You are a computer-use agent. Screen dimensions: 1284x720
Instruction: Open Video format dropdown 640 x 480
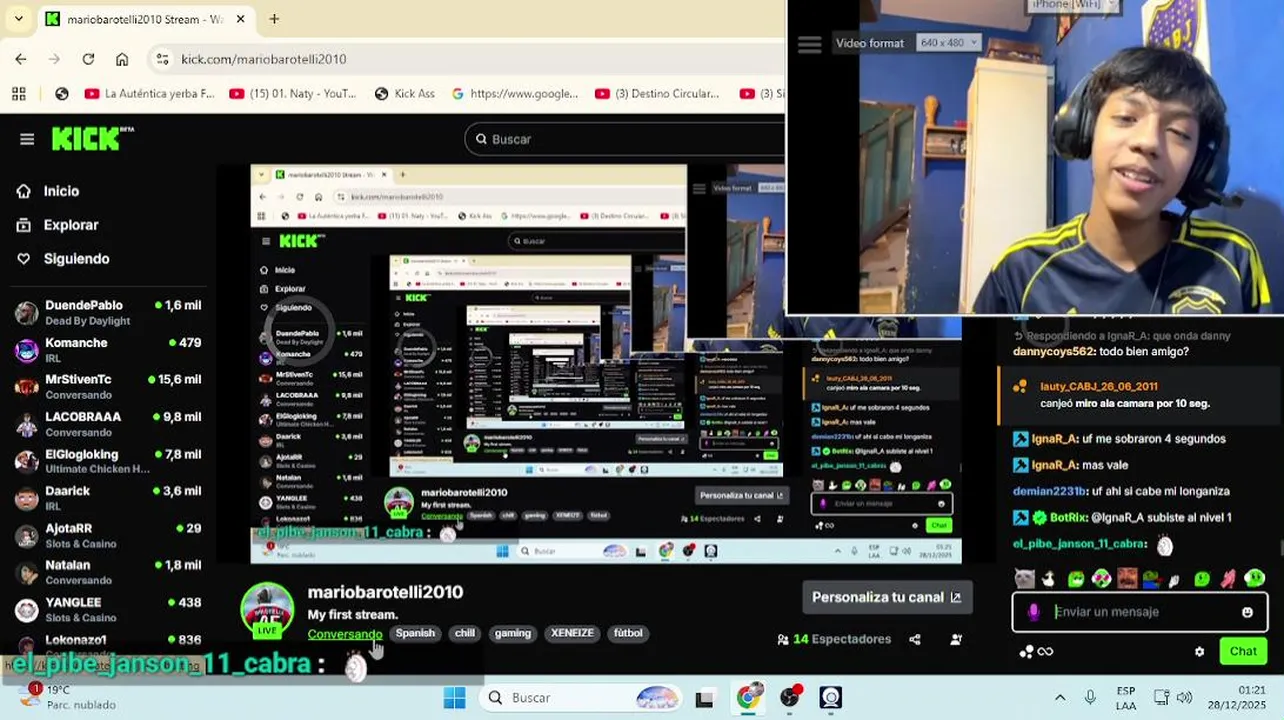(949, 43)
